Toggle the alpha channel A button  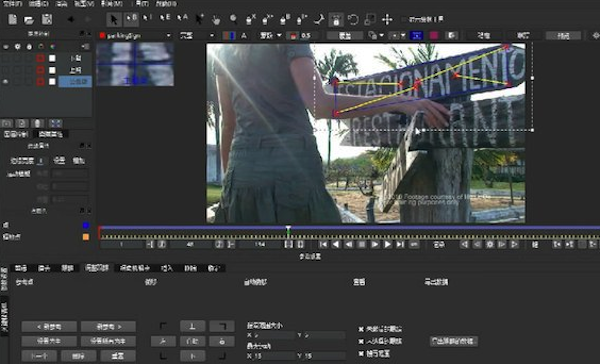[244, 36]
